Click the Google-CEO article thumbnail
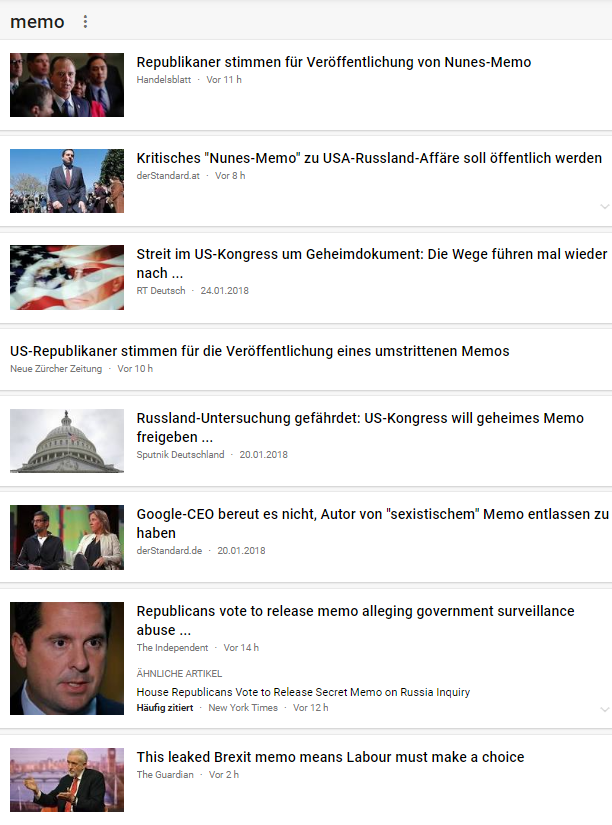This screenshot has width=612, height=825. [x=67, y=537]
